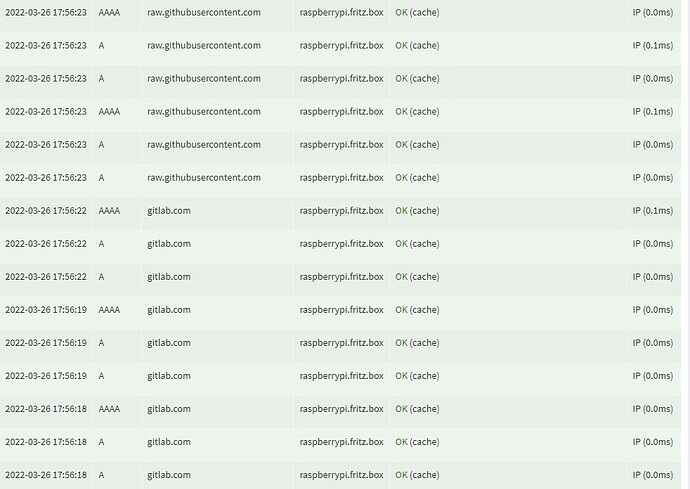Select the raw.githubusercontent.com domain in the A row with 0.1ms reply
690x489 pixels.
(204, 45)
